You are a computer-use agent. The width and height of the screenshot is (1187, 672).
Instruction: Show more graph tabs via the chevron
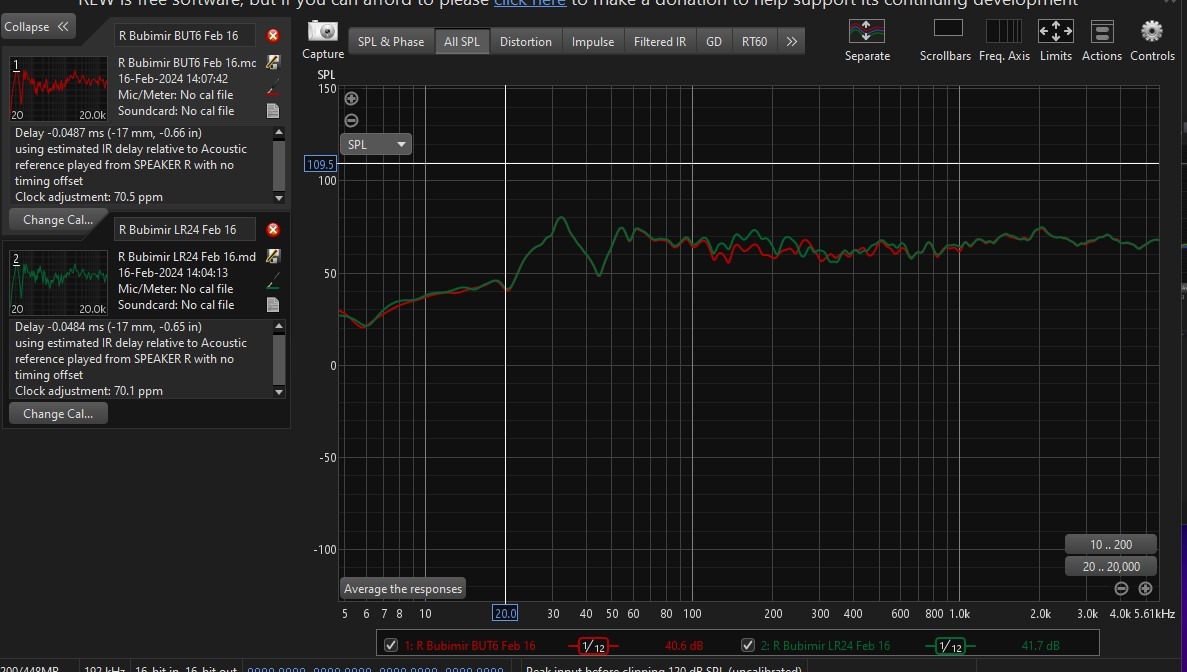click(x=791, y=42)
